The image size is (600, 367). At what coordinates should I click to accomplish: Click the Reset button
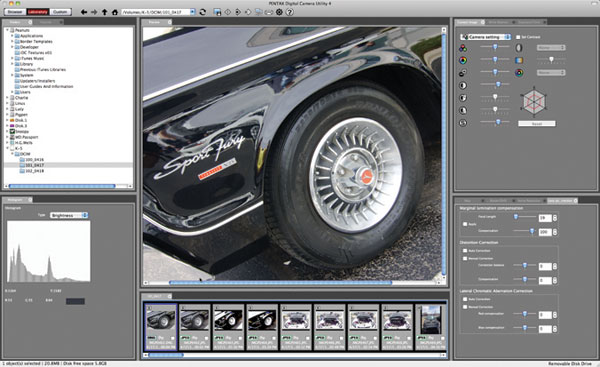536,124
